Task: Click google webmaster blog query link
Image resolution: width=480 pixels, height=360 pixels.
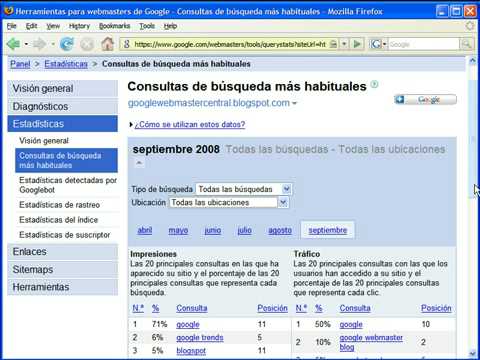Action: click(371, 342)
